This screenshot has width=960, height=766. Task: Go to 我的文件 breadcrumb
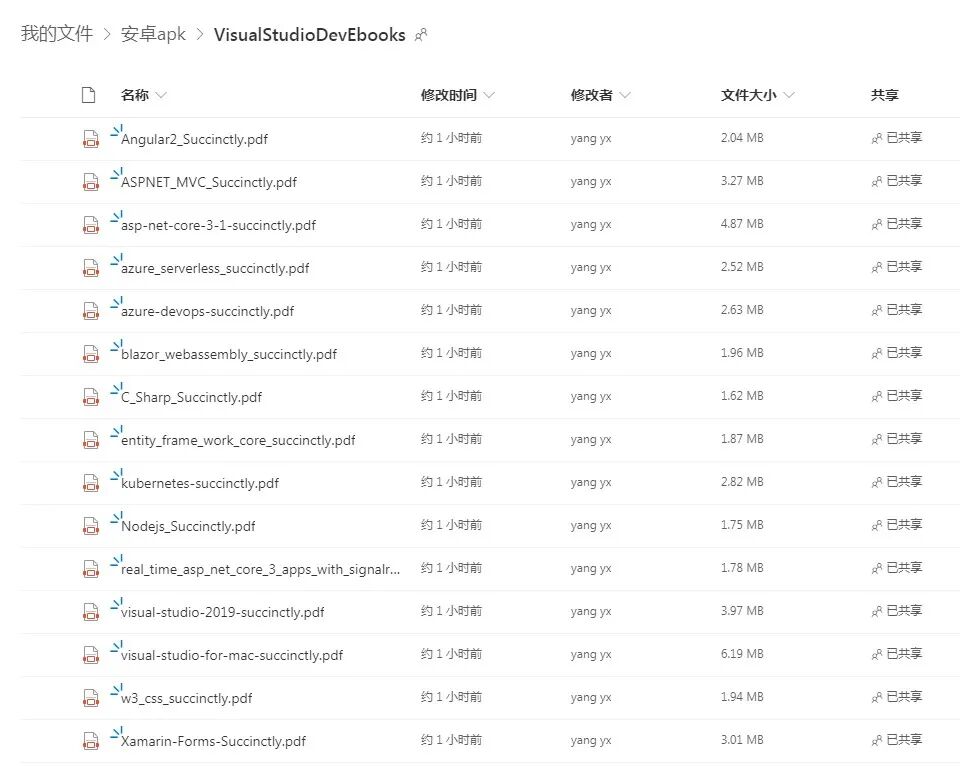[57, 34]
